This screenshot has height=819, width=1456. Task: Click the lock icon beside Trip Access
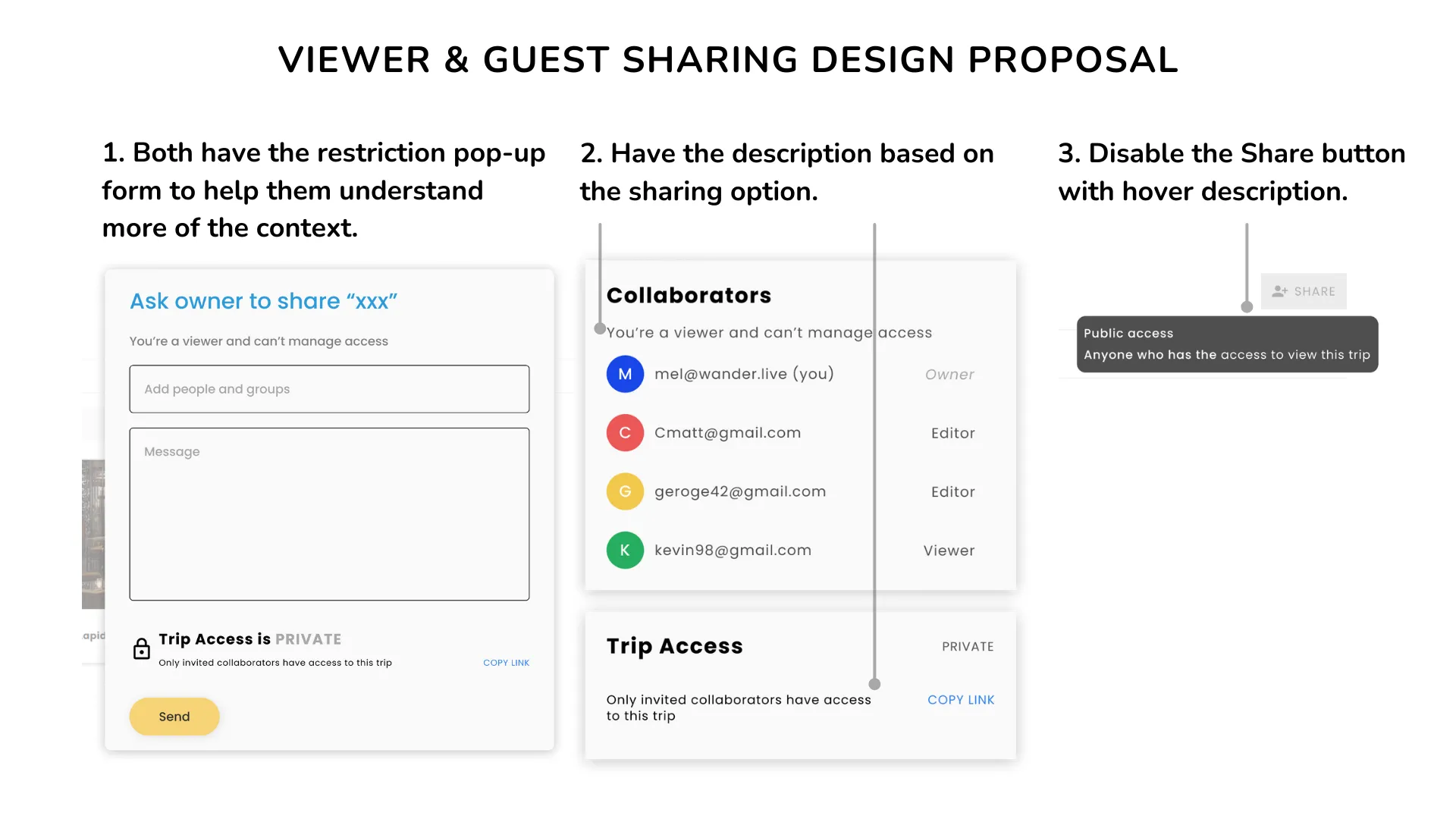tap(142, 649)
